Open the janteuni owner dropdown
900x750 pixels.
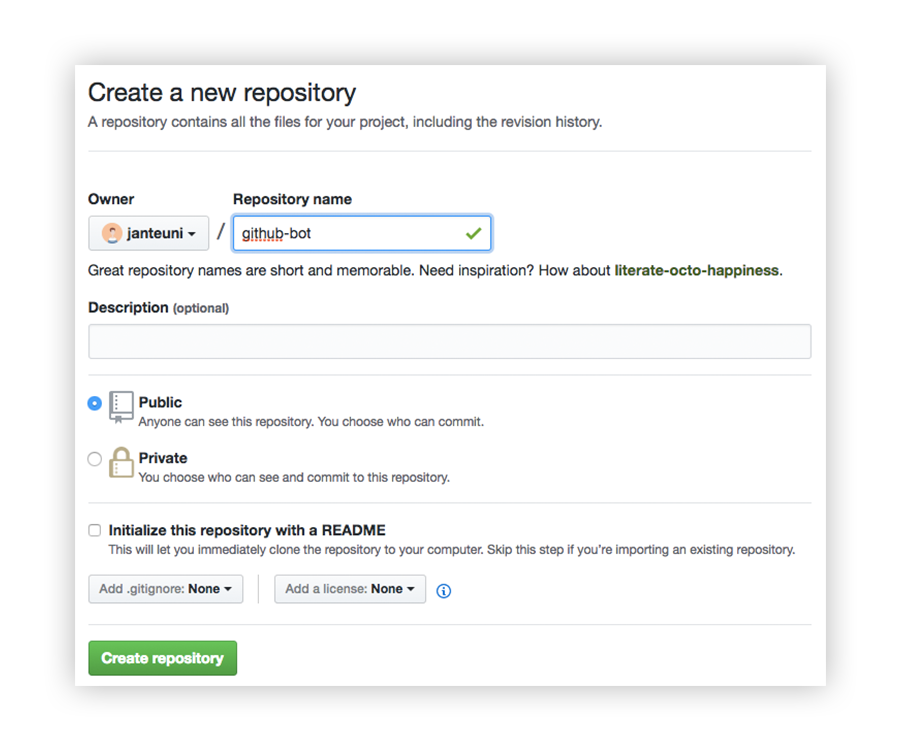(148, 232)
